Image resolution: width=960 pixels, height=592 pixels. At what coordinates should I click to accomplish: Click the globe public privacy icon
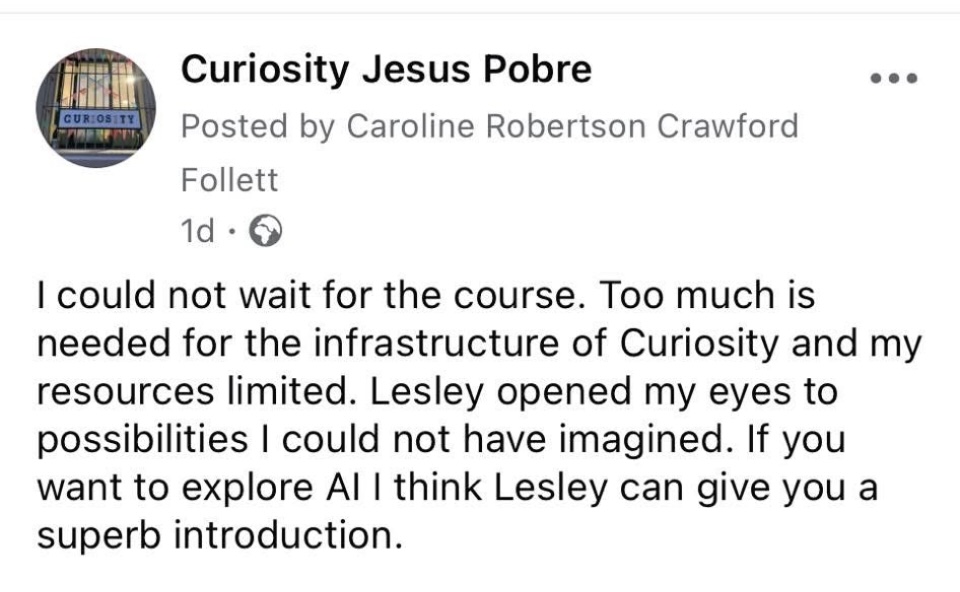(265, 233)
